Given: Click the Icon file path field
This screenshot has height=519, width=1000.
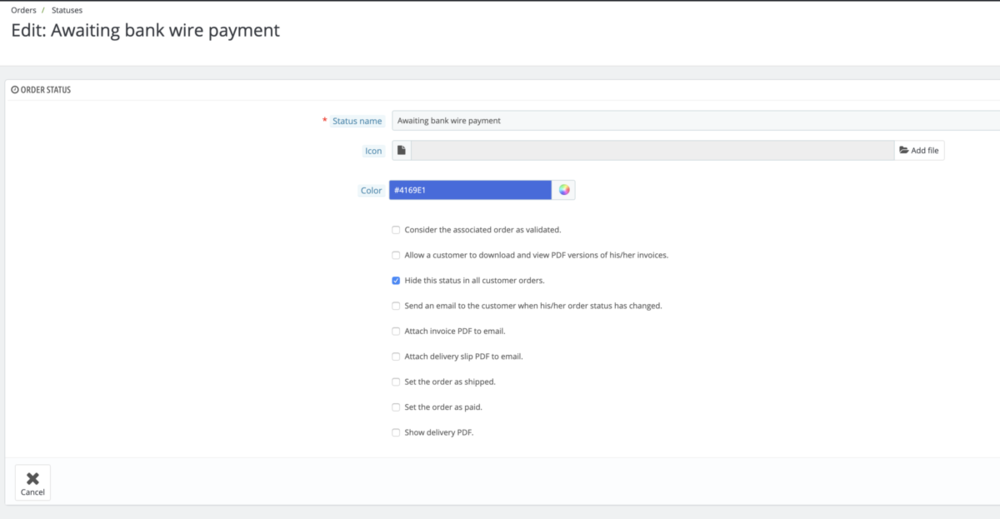Looking at the screenshot, I should [652, 151].
